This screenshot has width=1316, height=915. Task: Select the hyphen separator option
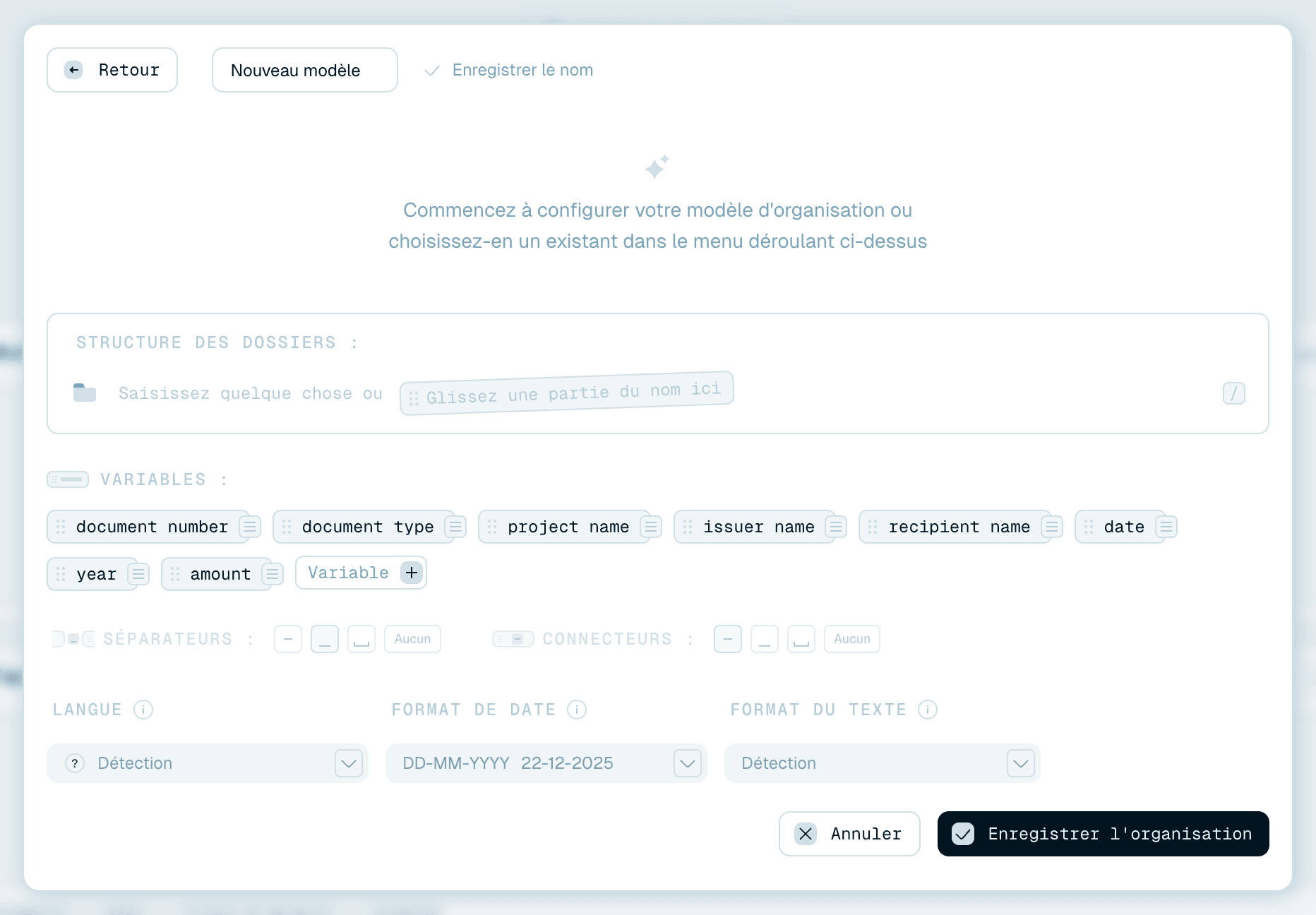click(x=288, y=639)
